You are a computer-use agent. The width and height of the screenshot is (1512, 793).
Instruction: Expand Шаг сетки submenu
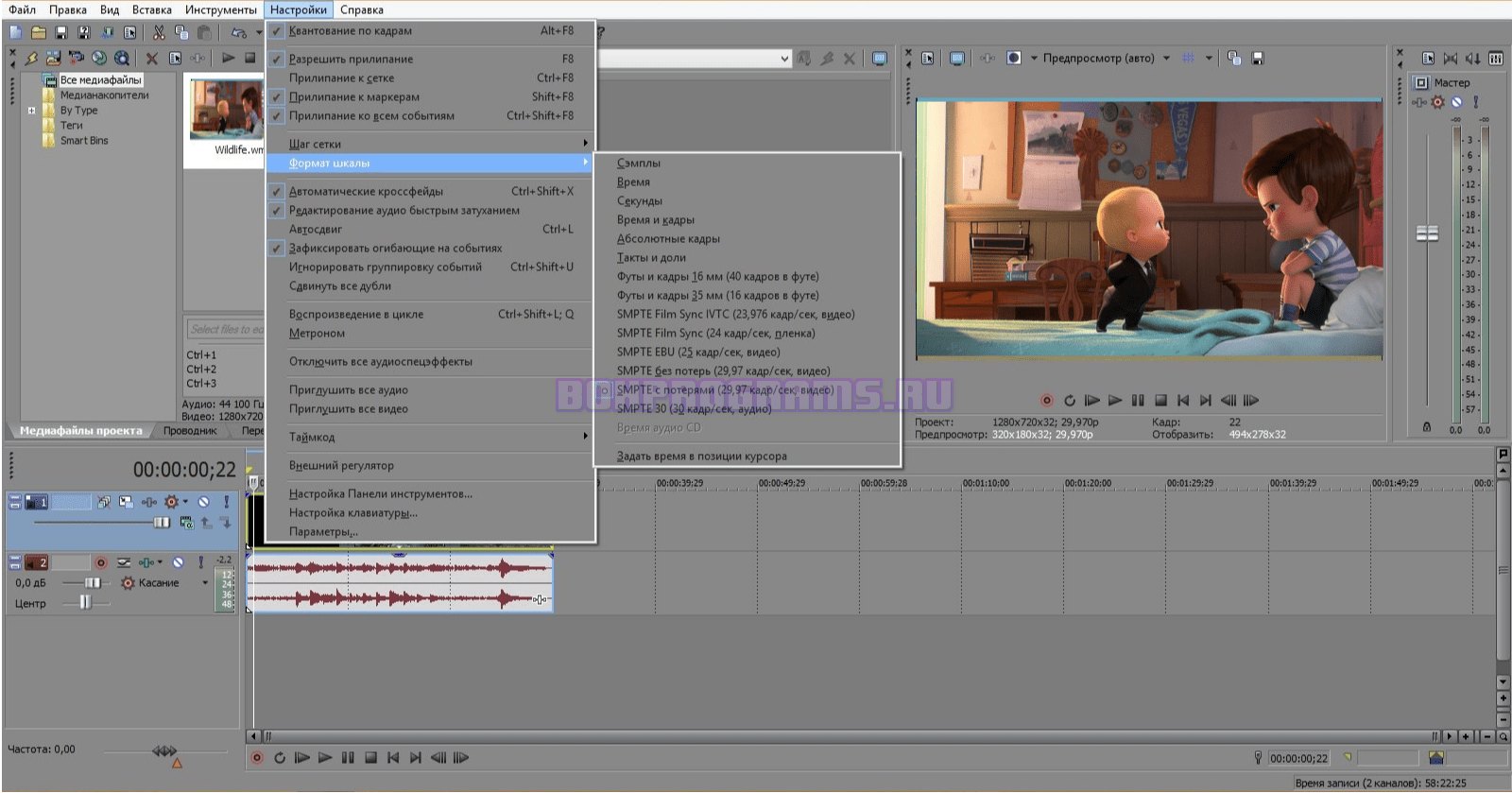[x=431, y=144]
